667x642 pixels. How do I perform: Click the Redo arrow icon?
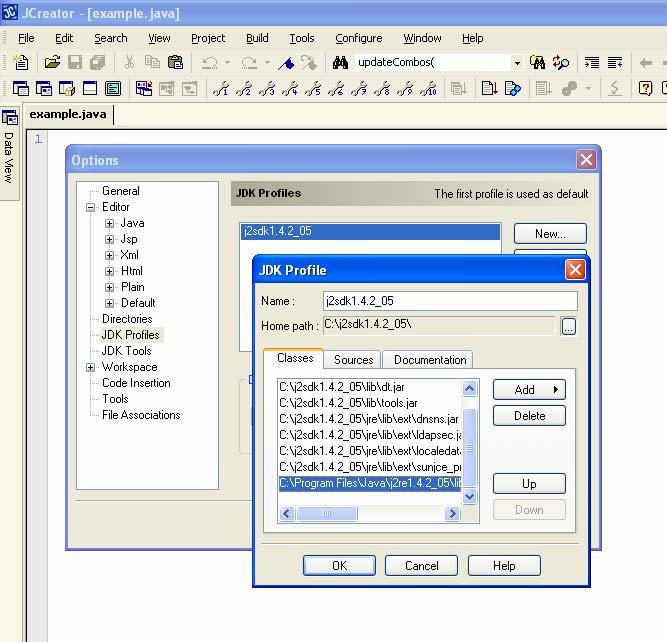(x=249, y=63)
